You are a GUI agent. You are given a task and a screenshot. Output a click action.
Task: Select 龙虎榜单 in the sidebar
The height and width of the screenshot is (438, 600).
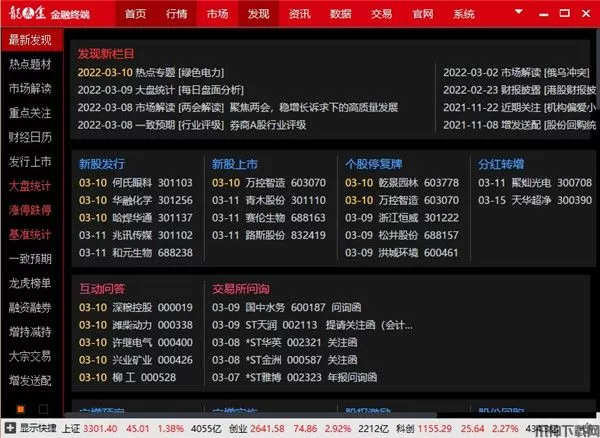pyautogui.click(x=31, y=283)
